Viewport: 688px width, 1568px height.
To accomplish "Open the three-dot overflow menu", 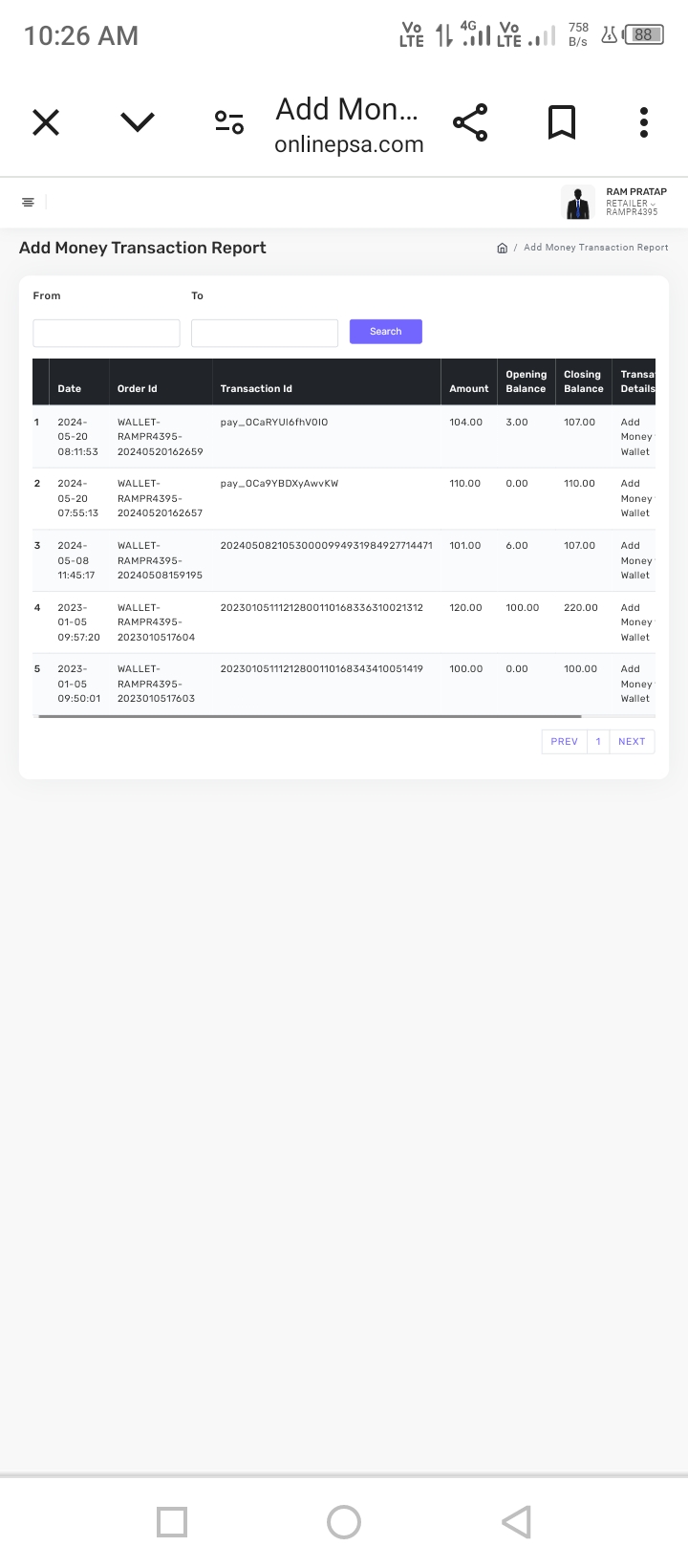I will click(x=644, y=122).
